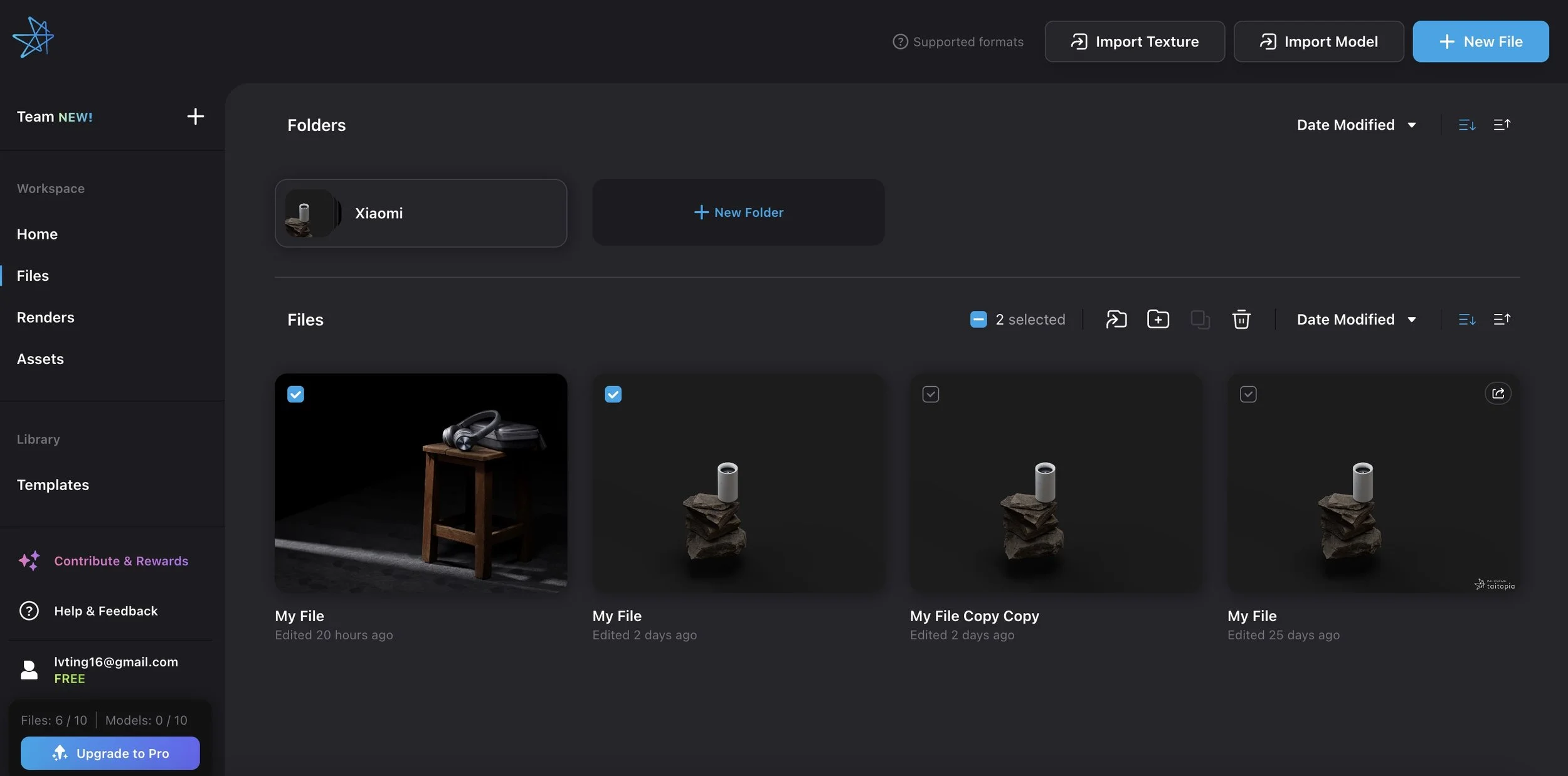The image size is (1568, 776).
Task: Click Upgrade to Pro button
Action: pyautogui.click(x=110, y=753)
